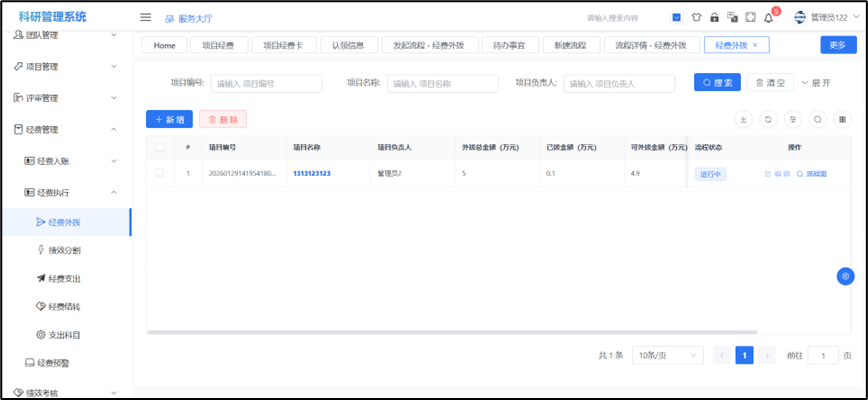868x400 pixels.
Task: Open the 10条/页 page size dropdown
Action: [667, 355]
